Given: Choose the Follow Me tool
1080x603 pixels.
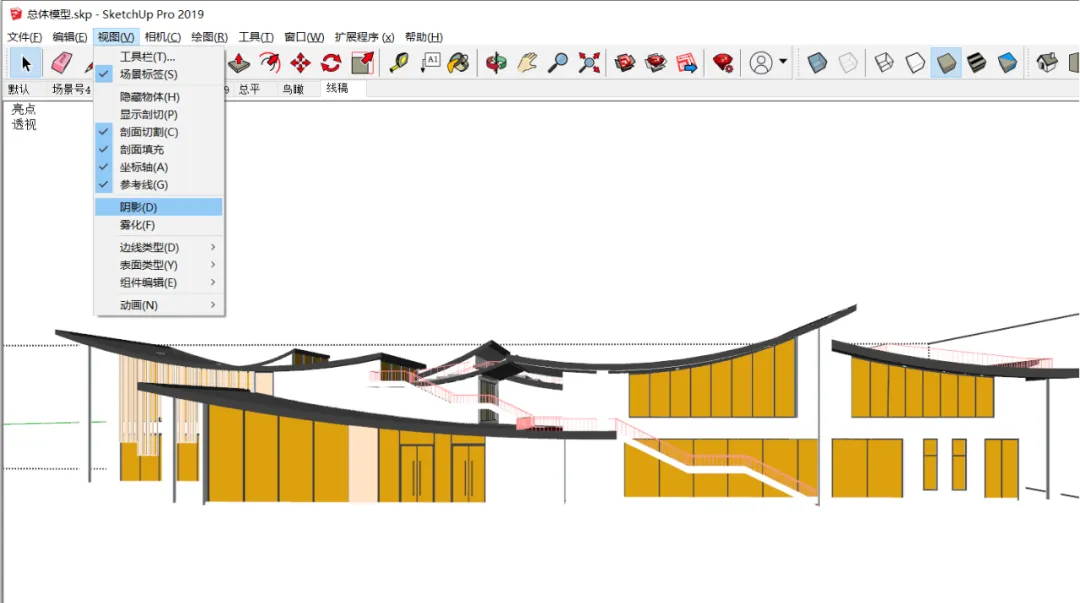Looking at the screenshot, I should pos(270,63).
